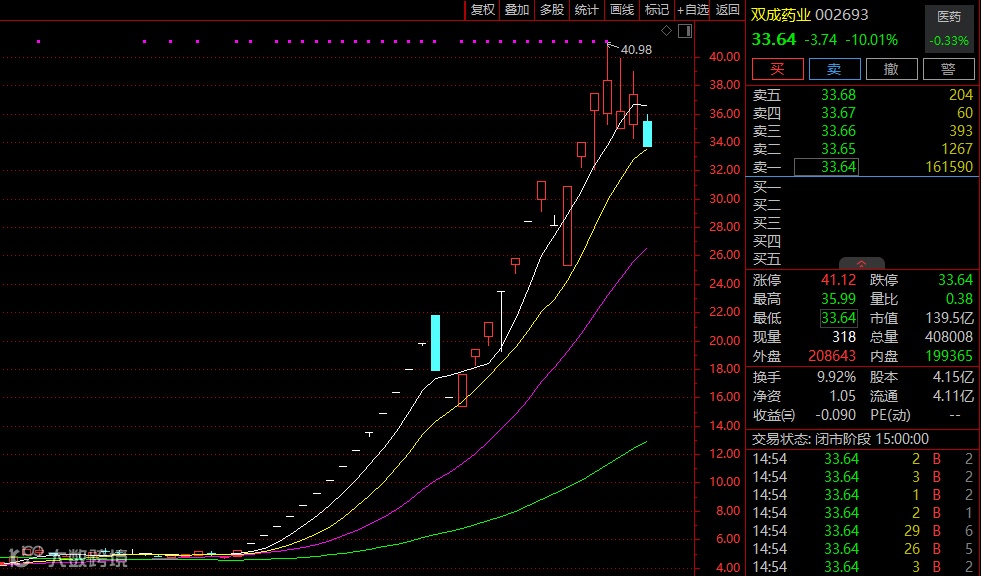Click the 换手 value 9.92%
Screen dimensions: 981x576
click(836, 377)
